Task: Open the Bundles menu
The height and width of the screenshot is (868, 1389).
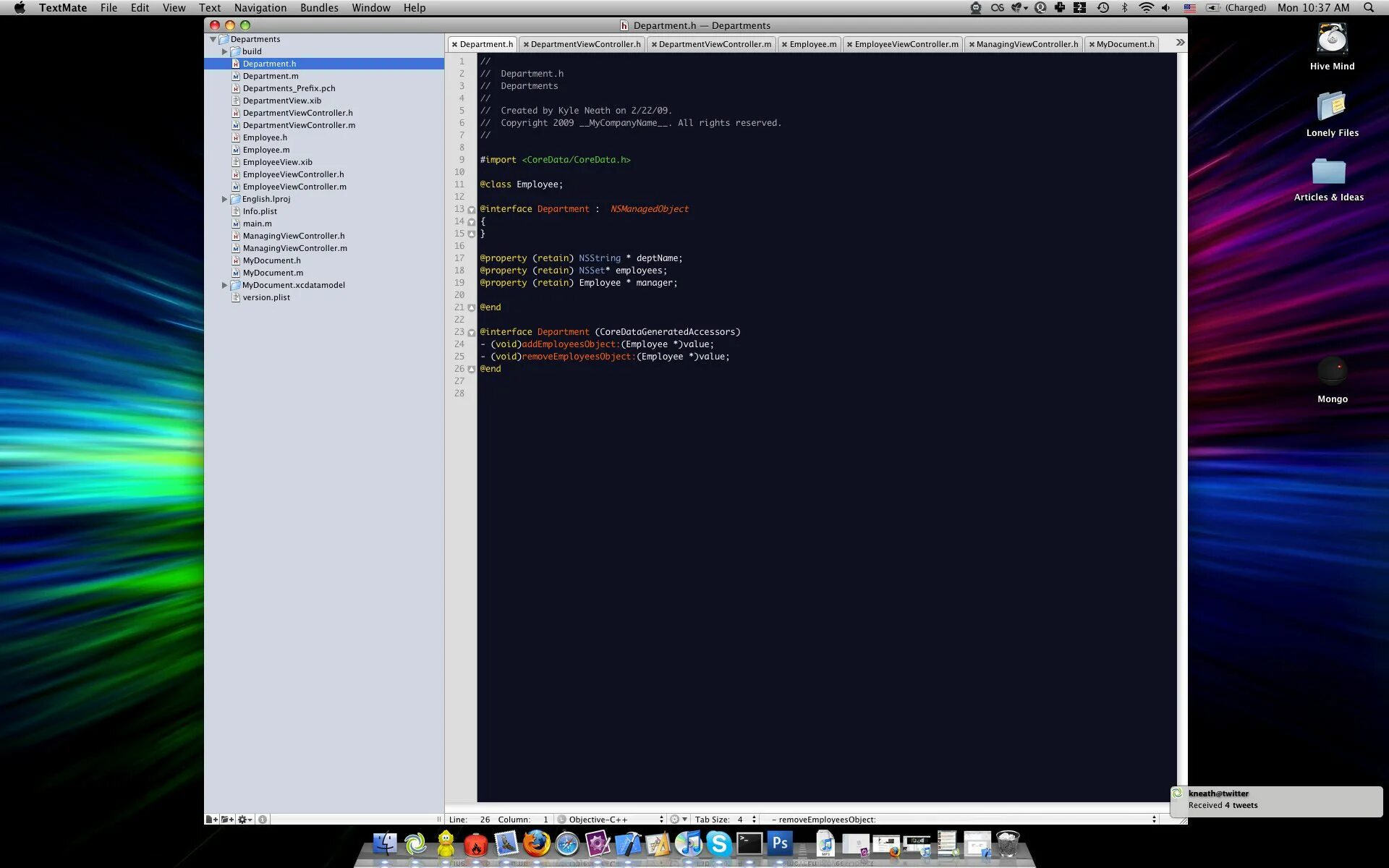Action: tap(319, 8)
